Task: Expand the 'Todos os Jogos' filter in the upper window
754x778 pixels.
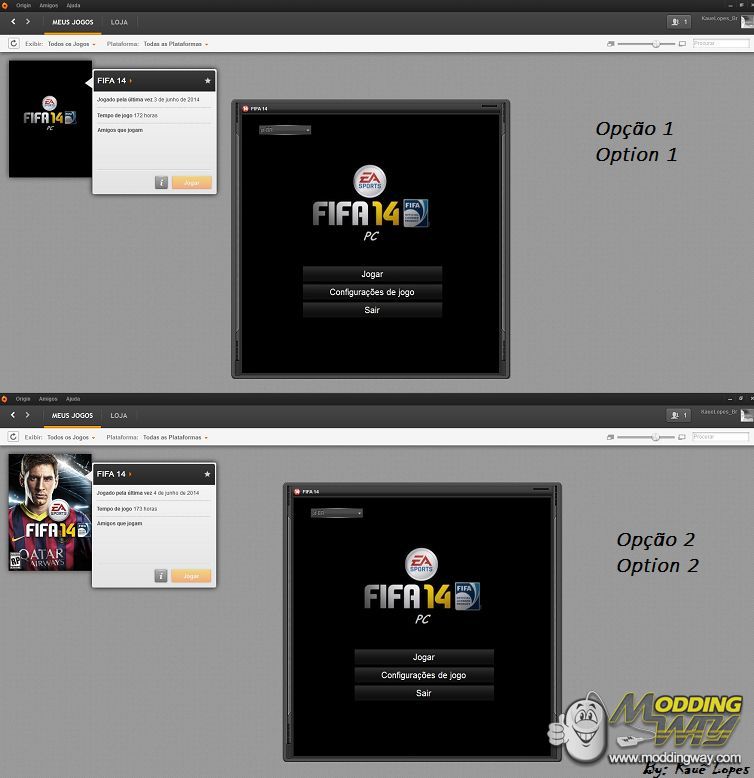Action: pyautogui.click(x=72, y=44)
